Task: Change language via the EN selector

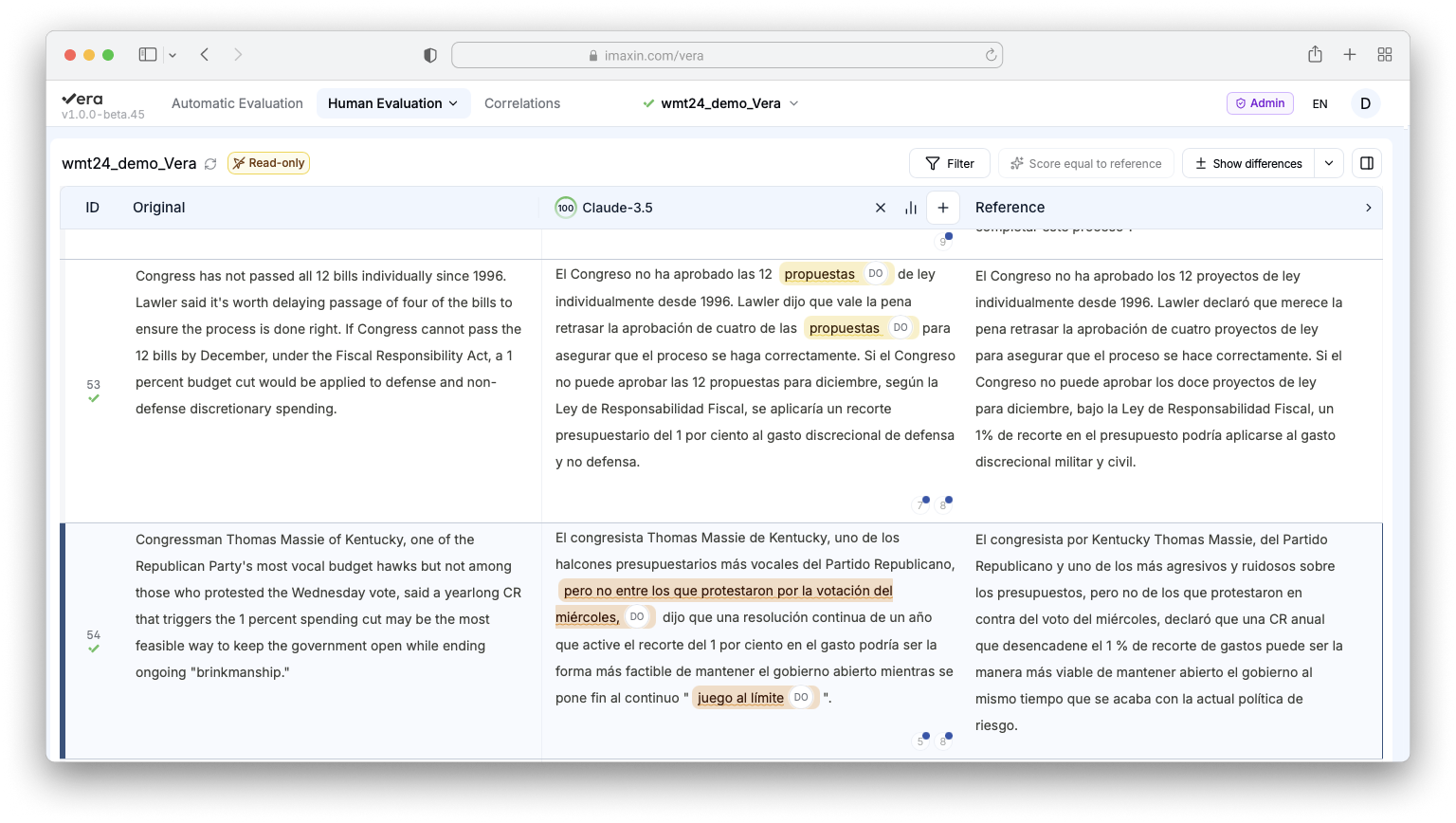Action: click(x=1319, y=104)
